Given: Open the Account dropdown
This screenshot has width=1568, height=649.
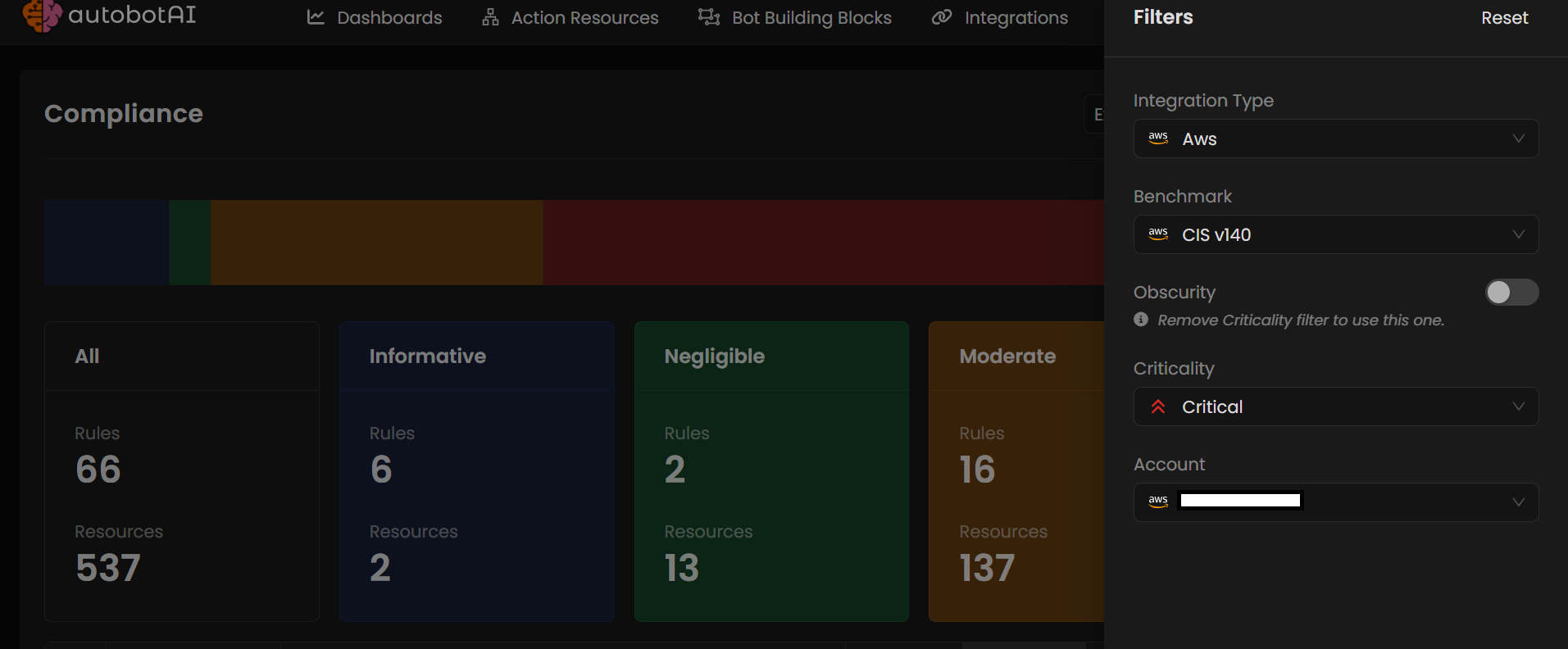Looking at the screenshot, I should [x=1336, y=502].
